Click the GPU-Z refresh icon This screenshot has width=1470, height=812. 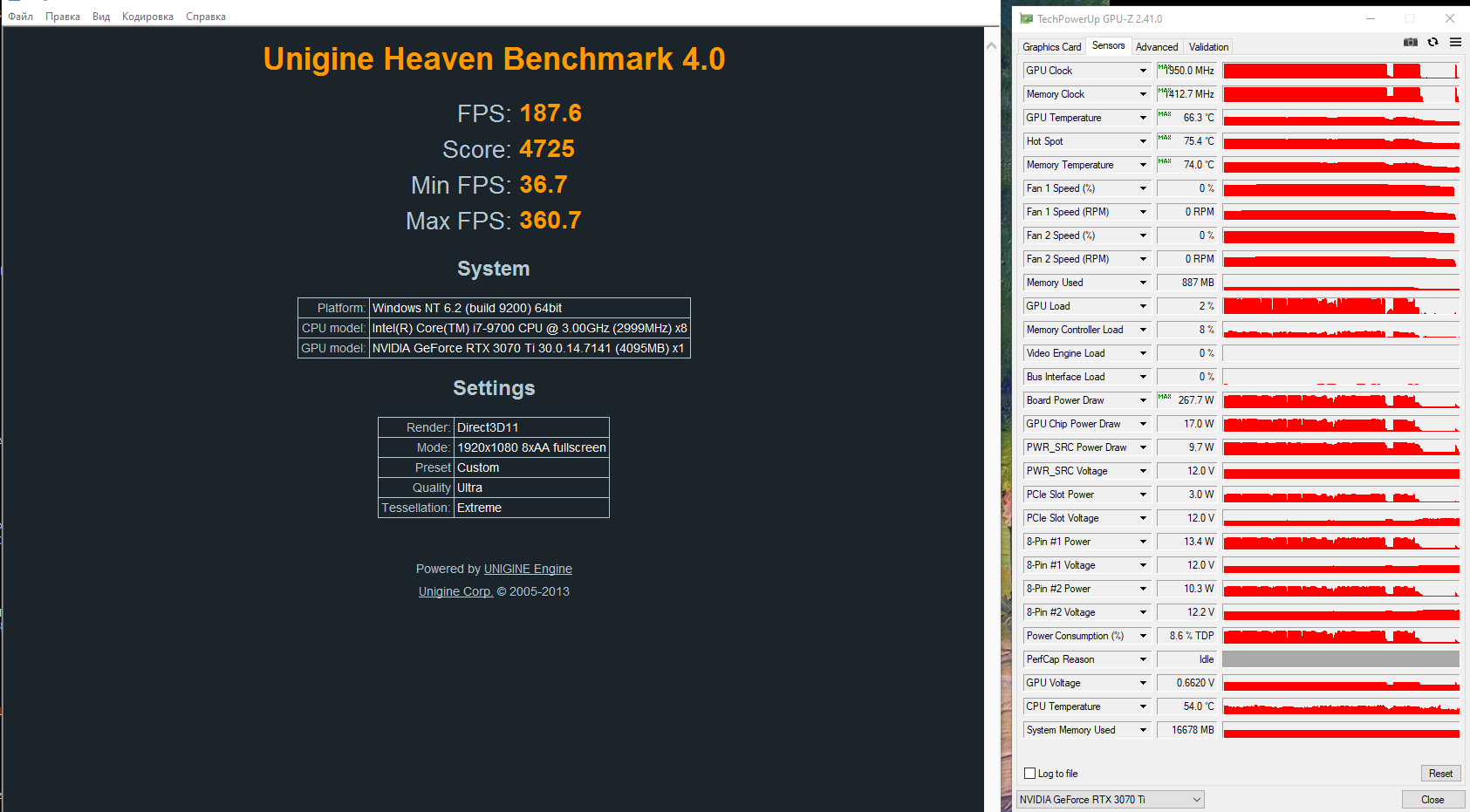(x=1432, y=42)
